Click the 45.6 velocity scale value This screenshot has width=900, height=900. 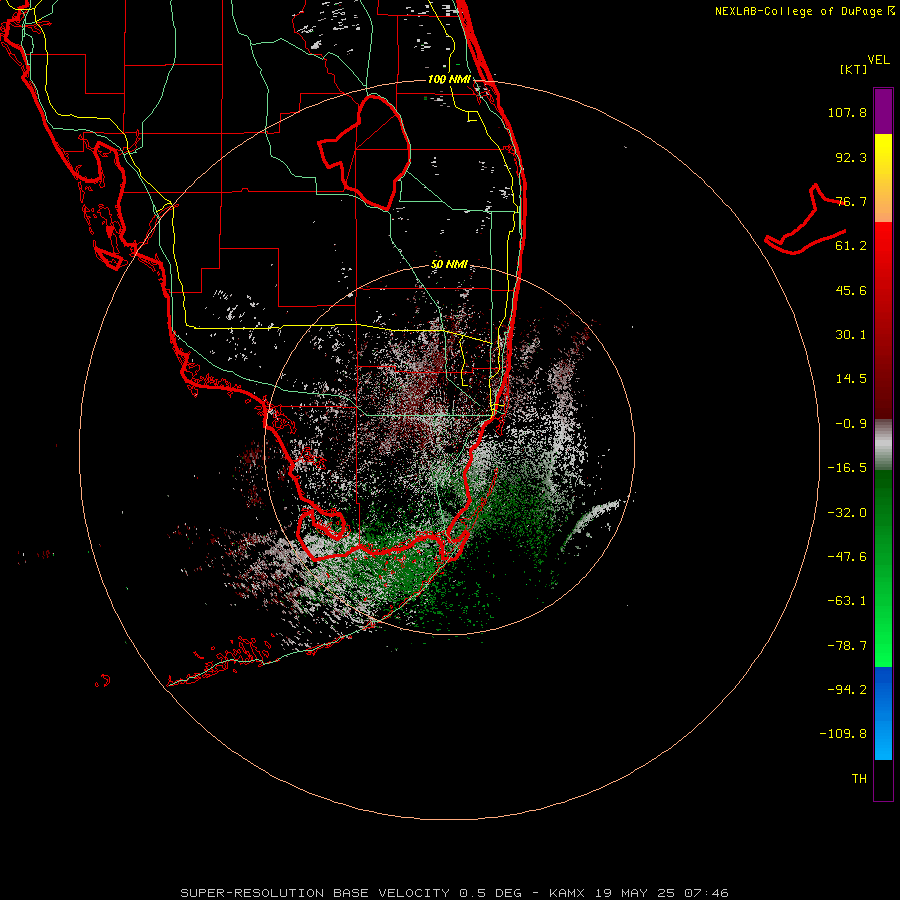tap(851, 290)
